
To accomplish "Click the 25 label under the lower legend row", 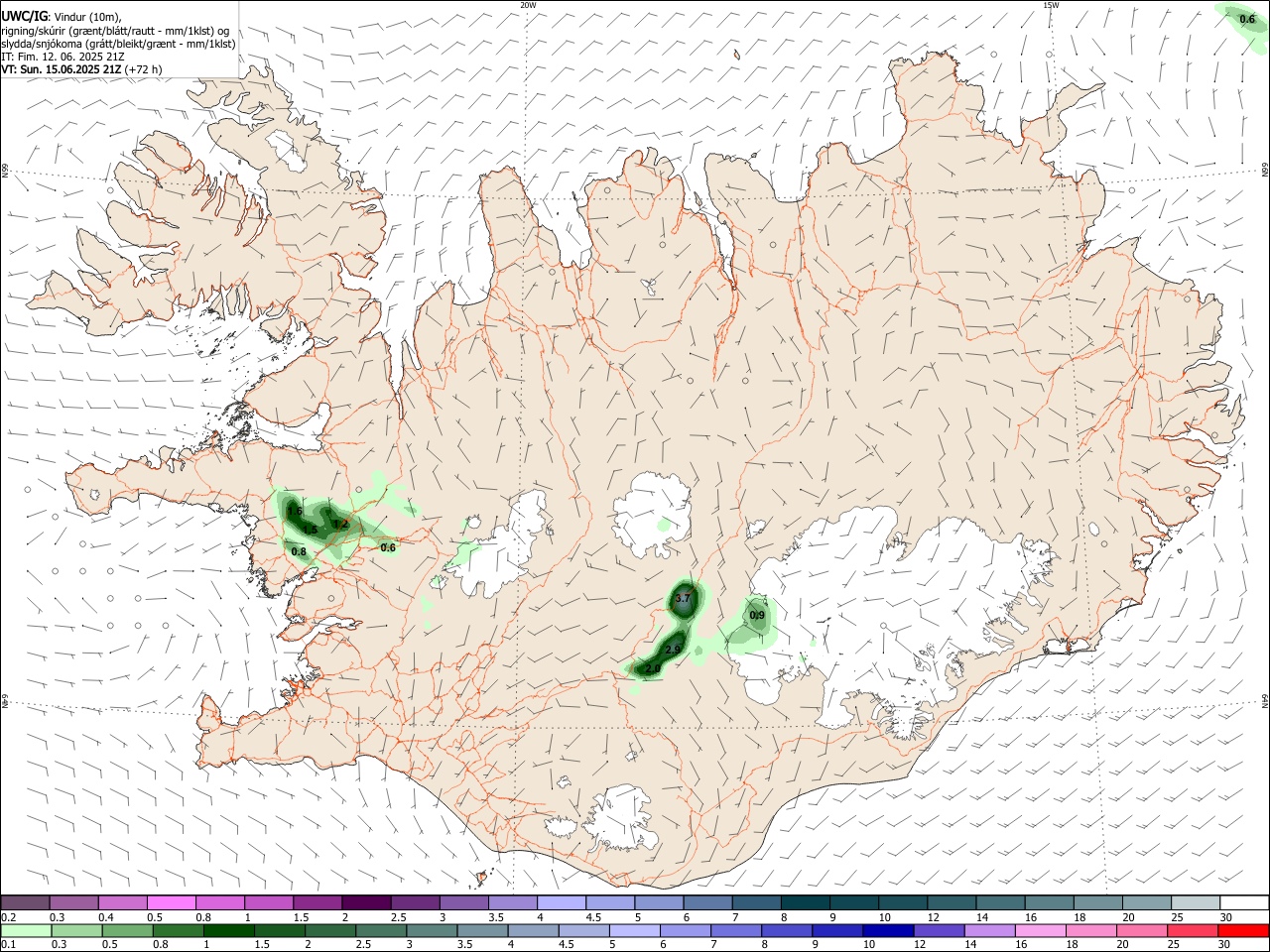I will [x=1174, y=945].
